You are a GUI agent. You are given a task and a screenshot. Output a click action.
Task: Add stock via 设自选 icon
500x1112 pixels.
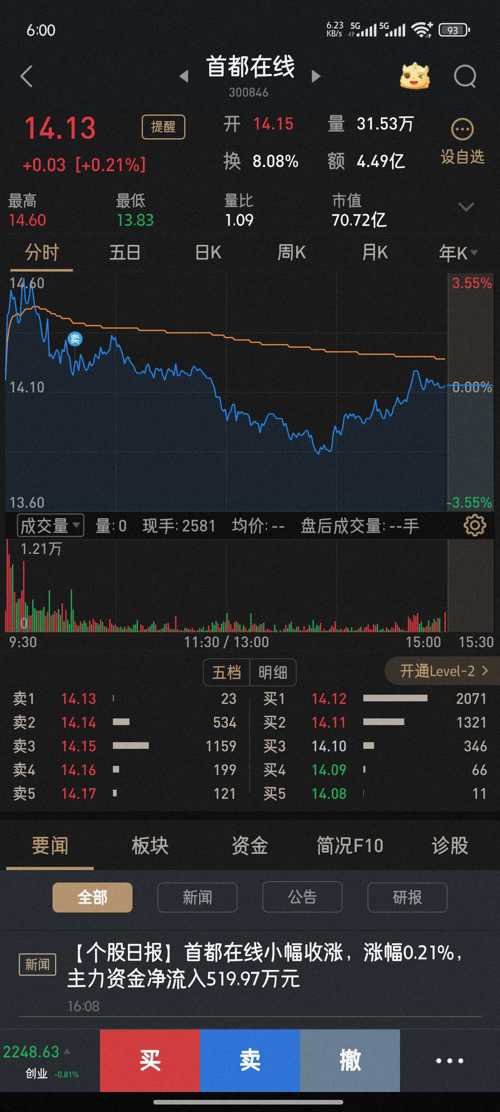click(462, 142)
